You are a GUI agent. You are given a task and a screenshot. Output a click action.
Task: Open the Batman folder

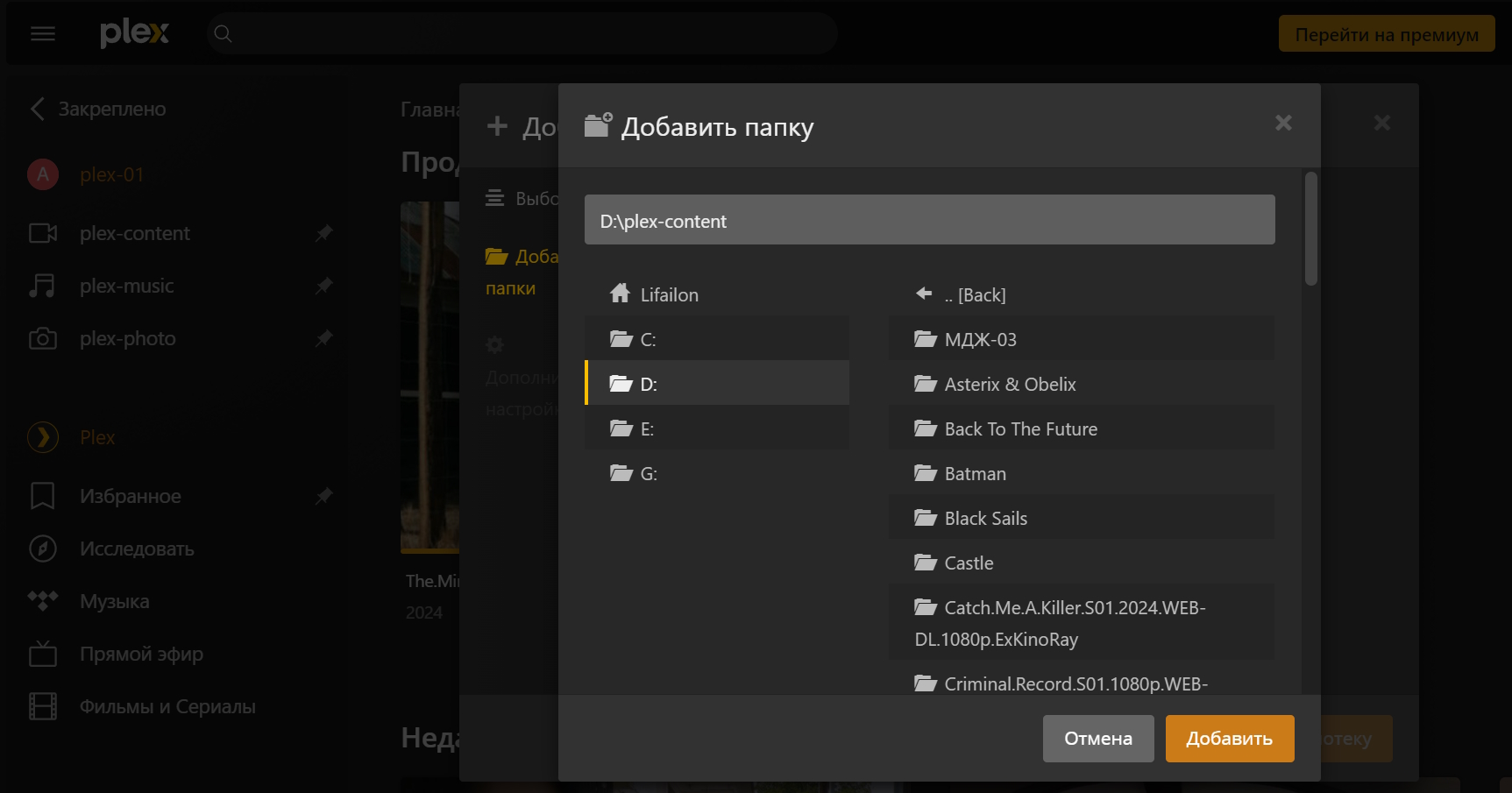tap(1082, 473)
